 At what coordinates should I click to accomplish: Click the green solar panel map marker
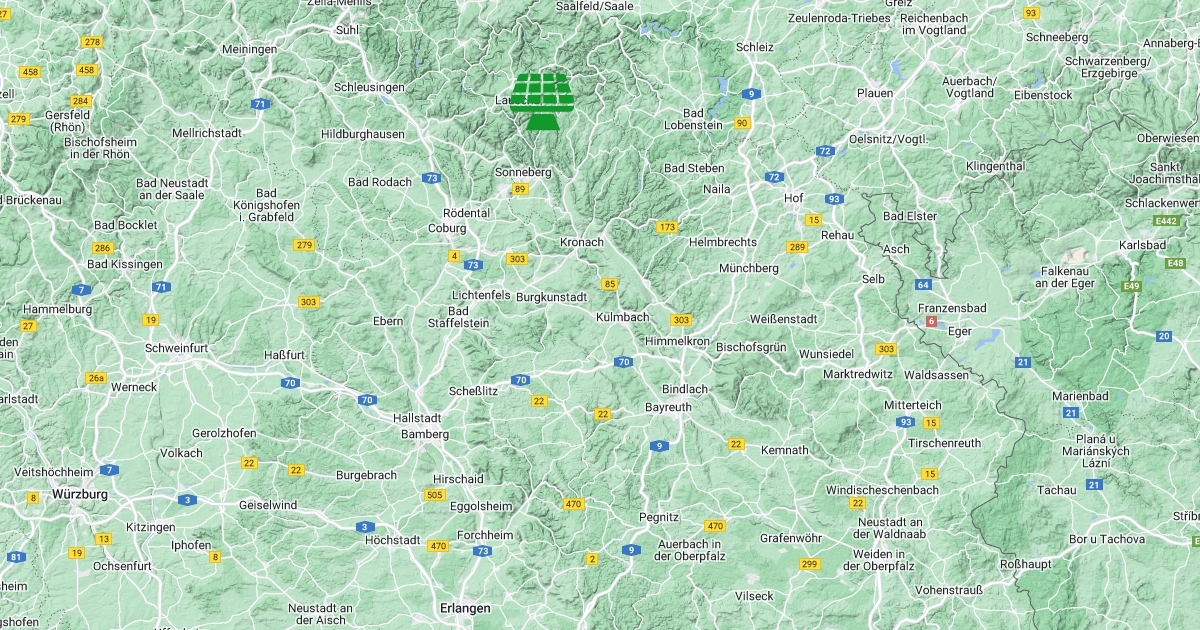[x=542, y=101]
